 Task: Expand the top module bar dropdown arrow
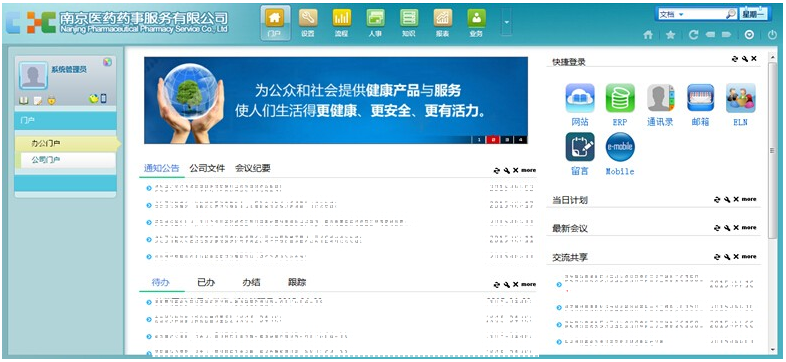(x=507, y=22)
